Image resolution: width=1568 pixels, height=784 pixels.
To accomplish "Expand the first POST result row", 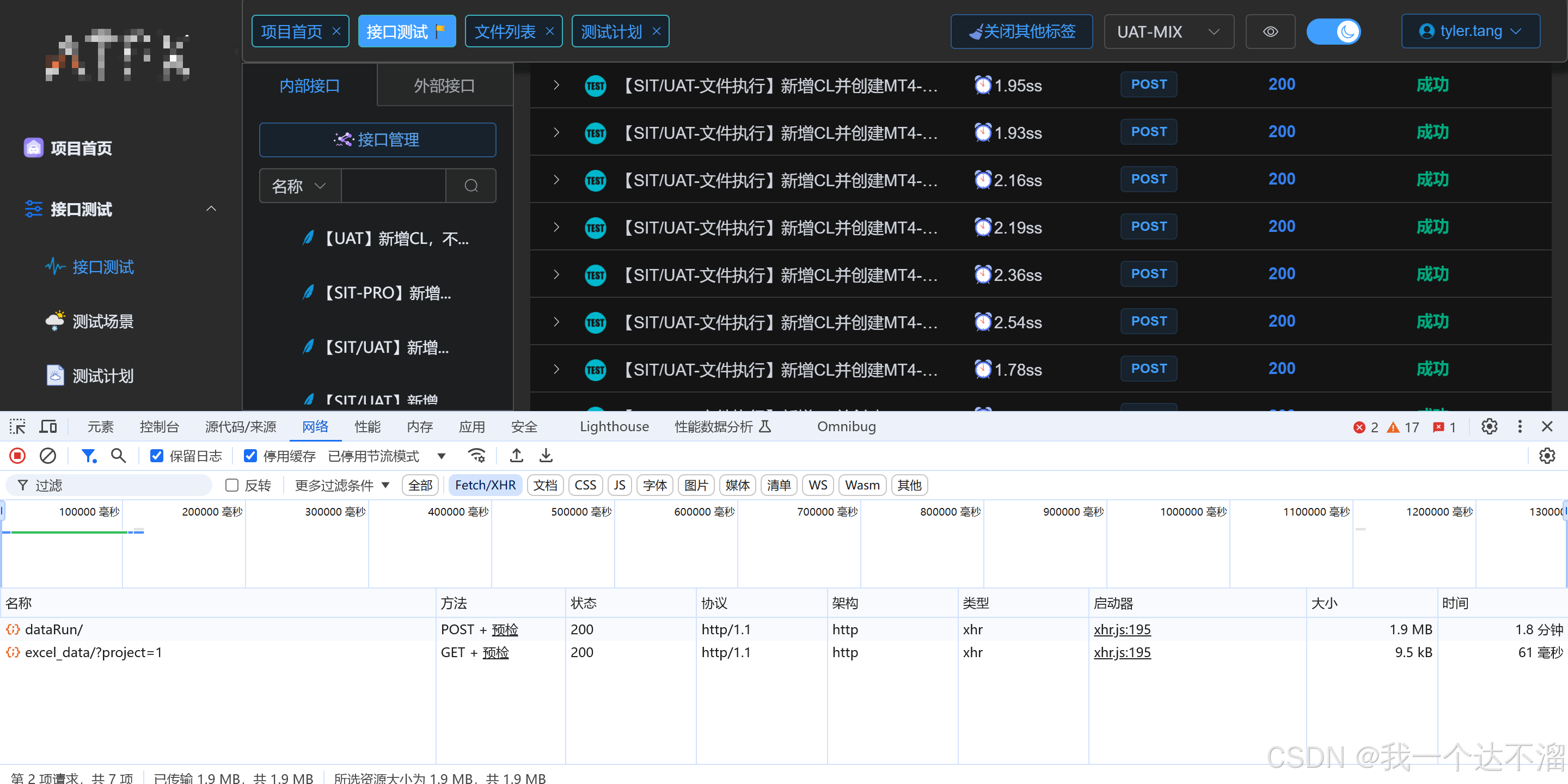I will click(556, 85).
